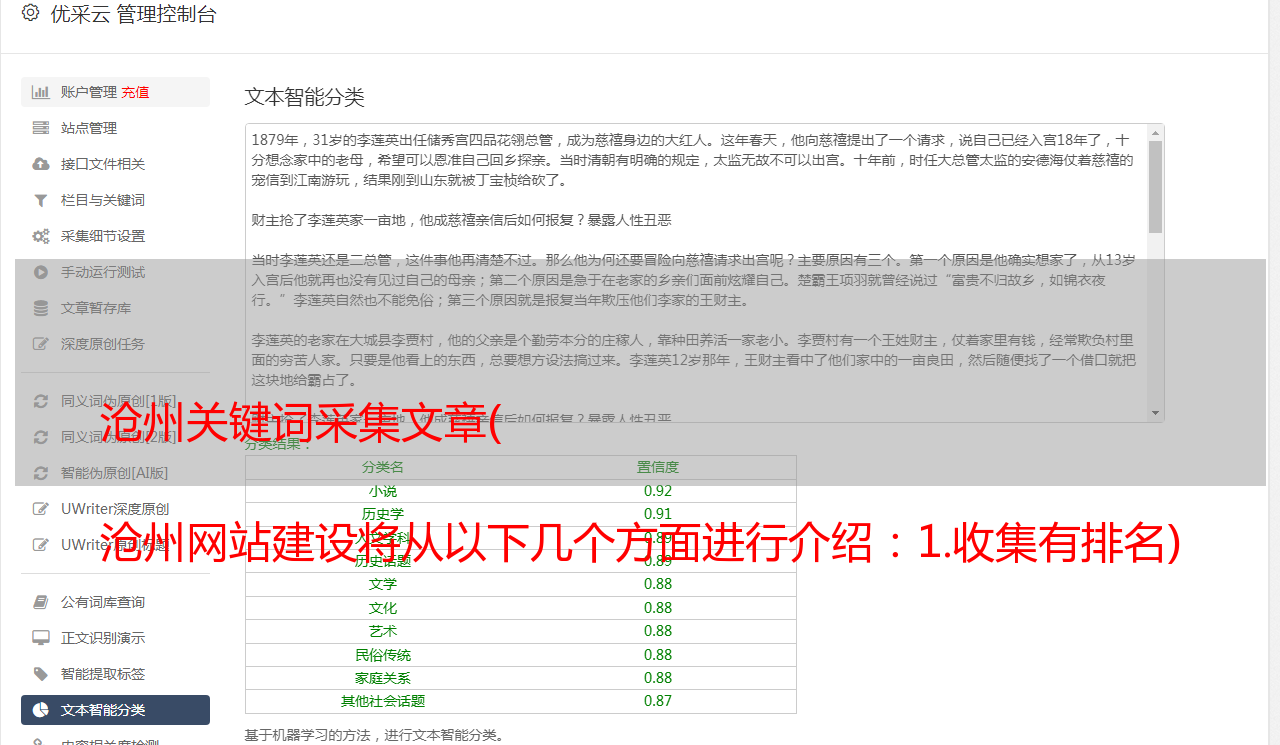Viewport: 1280px width, 745px height.
Task: Click the 0.92 confidence value
Action: (x=658, y=491)
